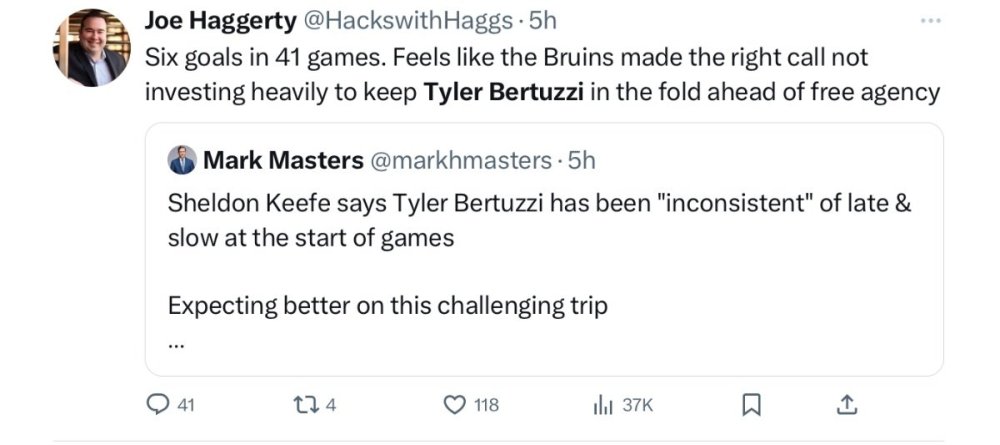Click the 37K views count
Screen dimensions: 1000x445
[638, 405]
